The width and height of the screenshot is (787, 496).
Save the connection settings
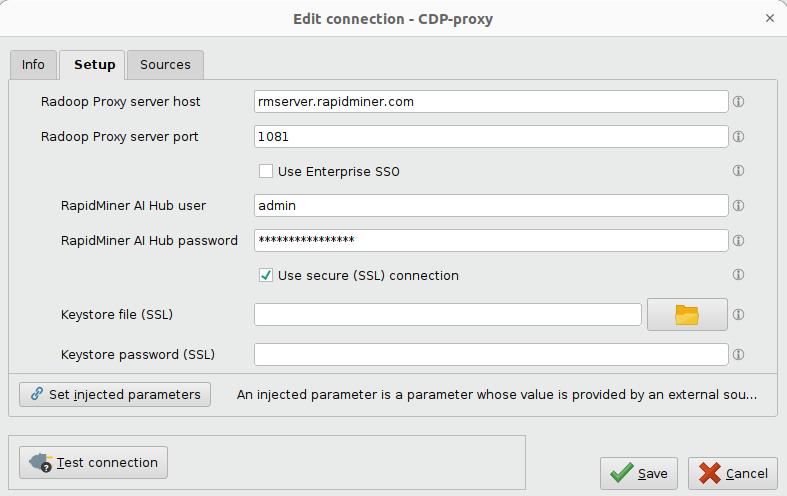pos(640,473)
